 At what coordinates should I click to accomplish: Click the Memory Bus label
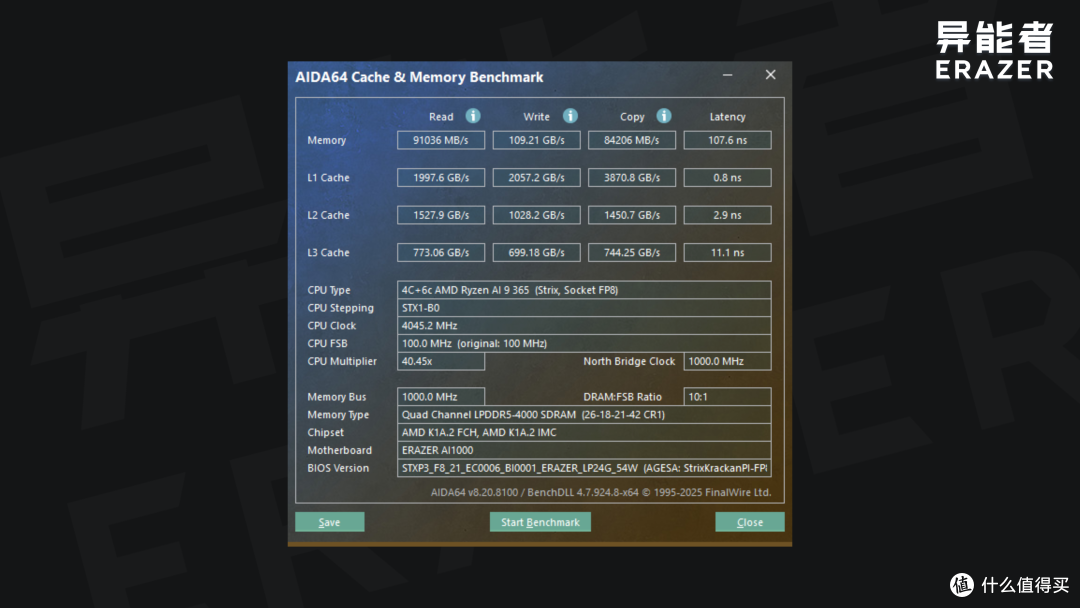[x=337, y=397]
